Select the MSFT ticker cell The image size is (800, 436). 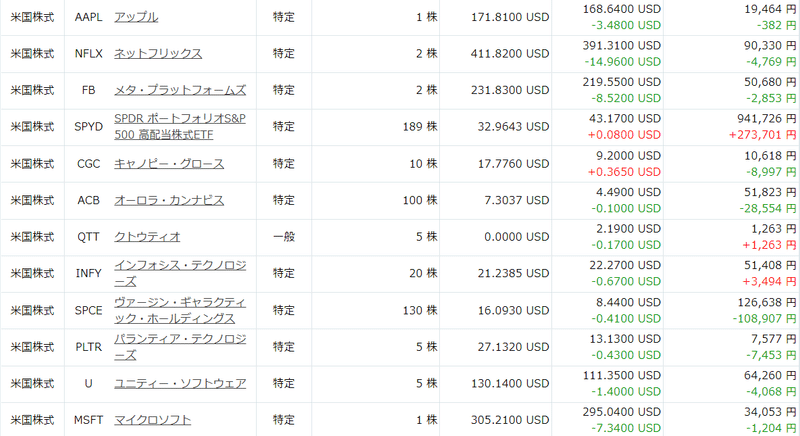point(88,420)
